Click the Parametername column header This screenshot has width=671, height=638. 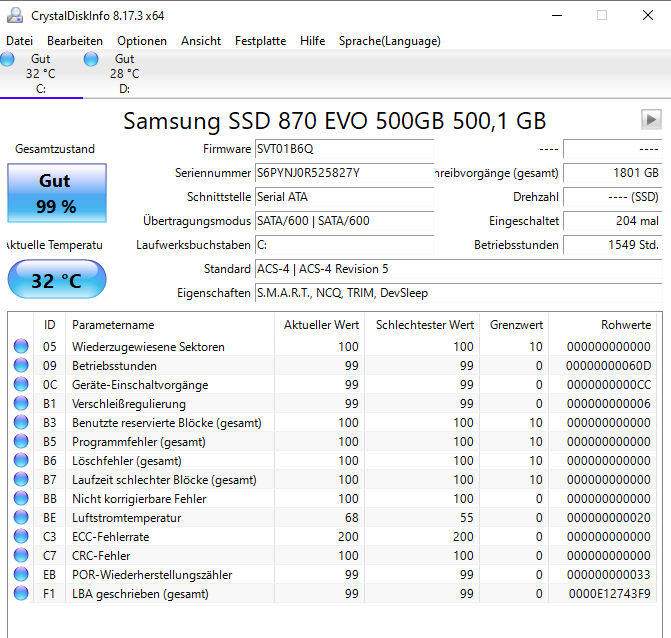tap(169, 325)
